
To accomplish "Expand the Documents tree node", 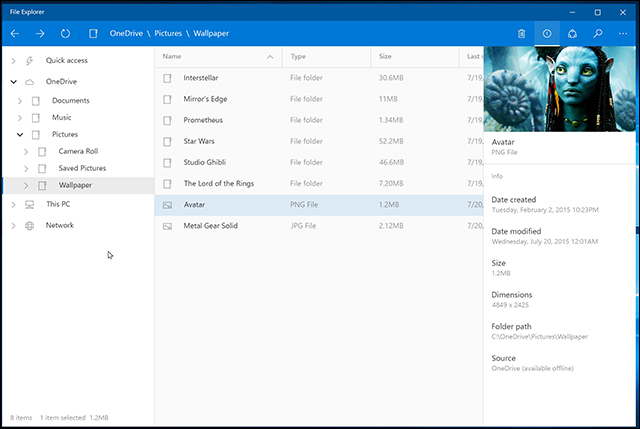I will 20,101.
